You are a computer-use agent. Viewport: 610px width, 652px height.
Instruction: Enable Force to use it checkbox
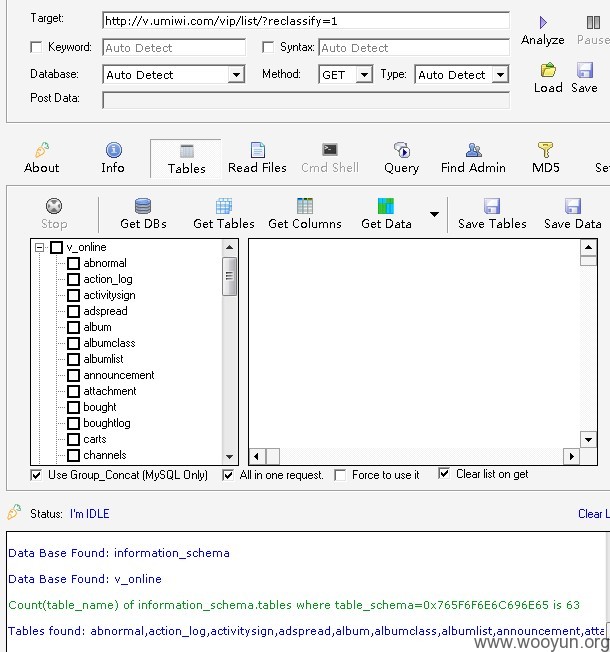pos(340,475)
